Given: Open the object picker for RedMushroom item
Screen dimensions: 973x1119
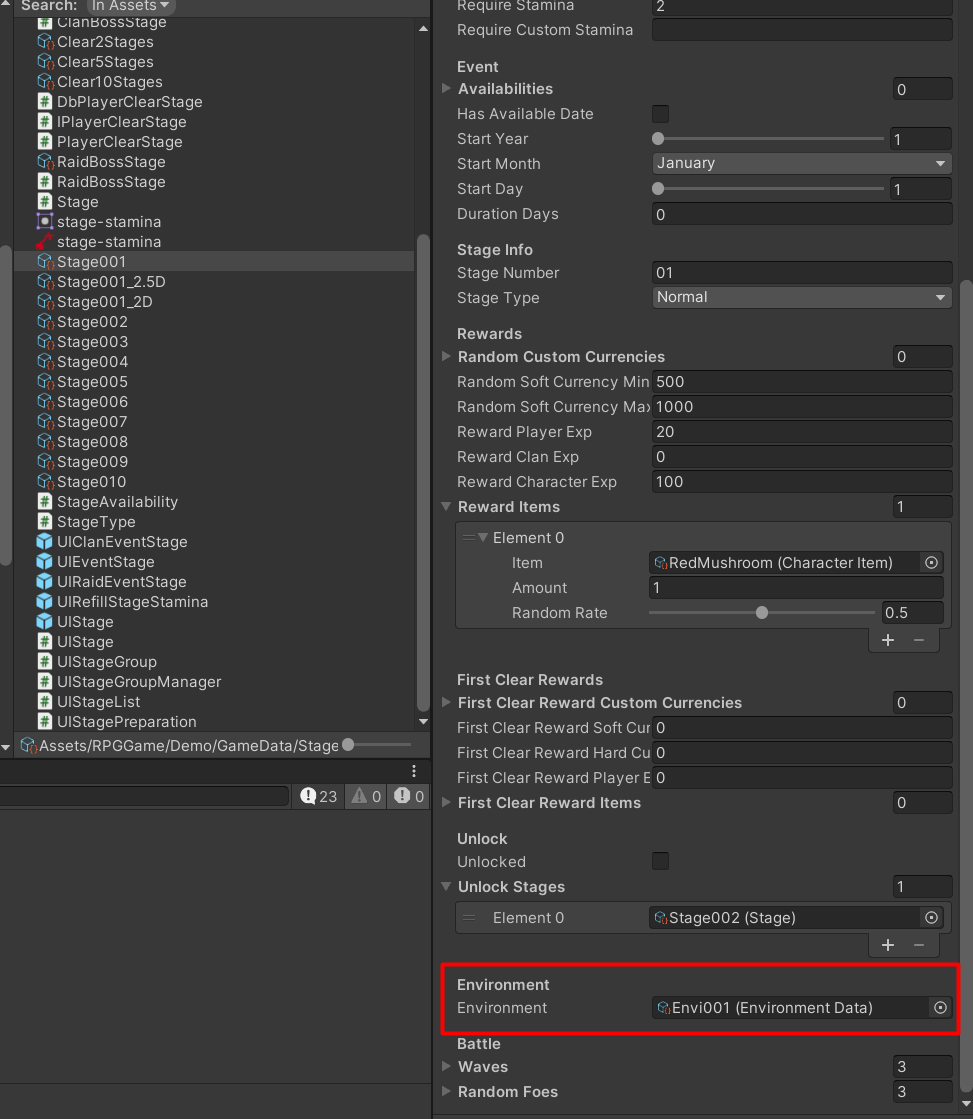Looking at the screenshot, I should (x=931, y=562).
